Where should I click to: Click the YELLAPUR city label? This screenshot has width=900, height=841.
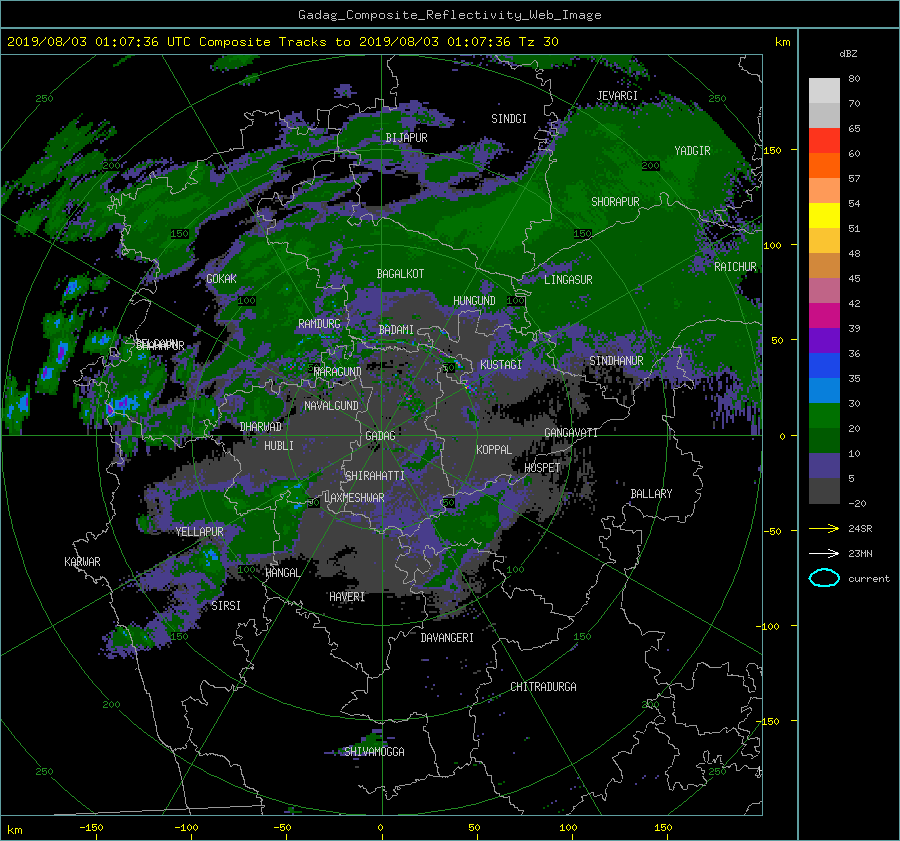(199, 532)
